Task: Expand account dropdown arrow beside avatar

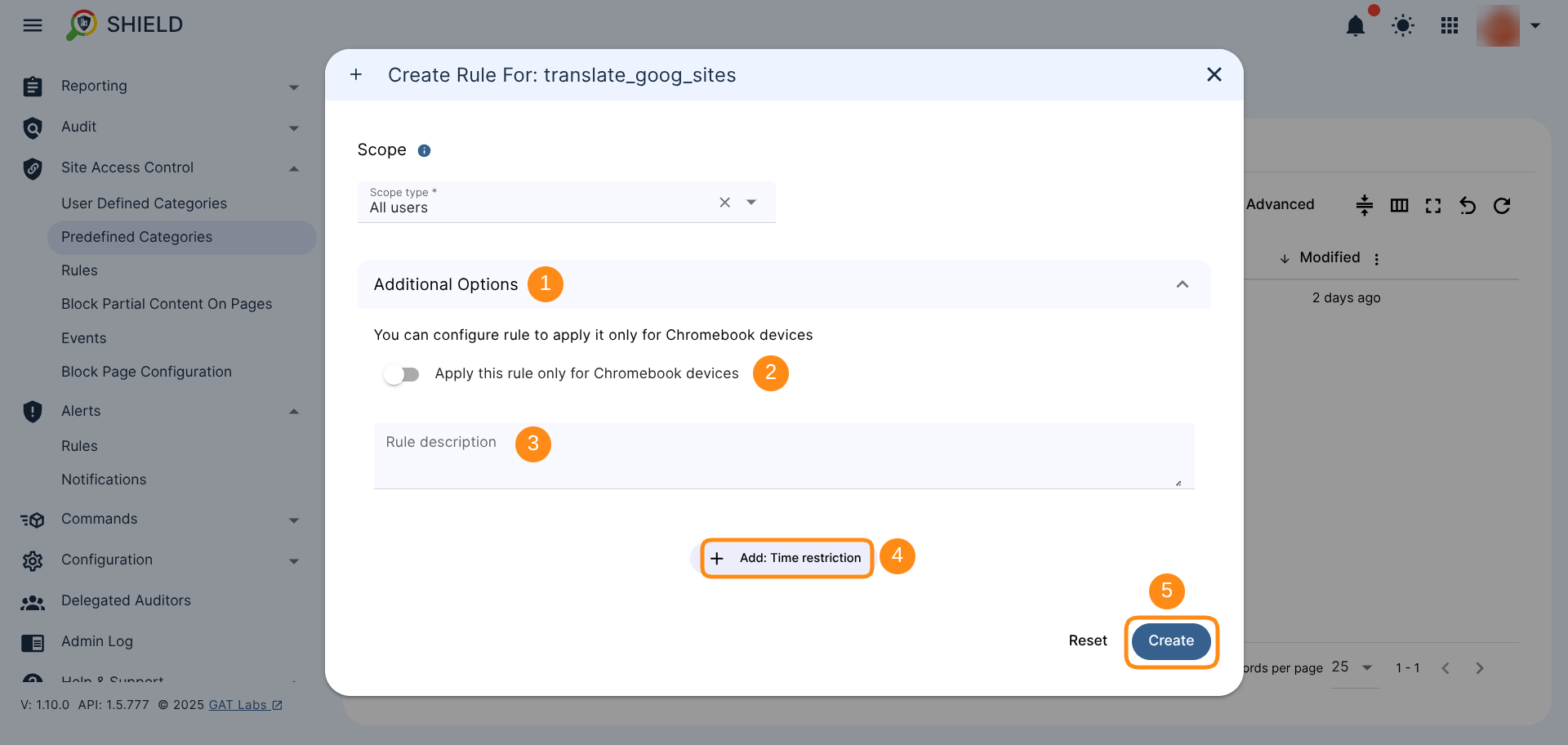Action: click(x=1535, y=26)
